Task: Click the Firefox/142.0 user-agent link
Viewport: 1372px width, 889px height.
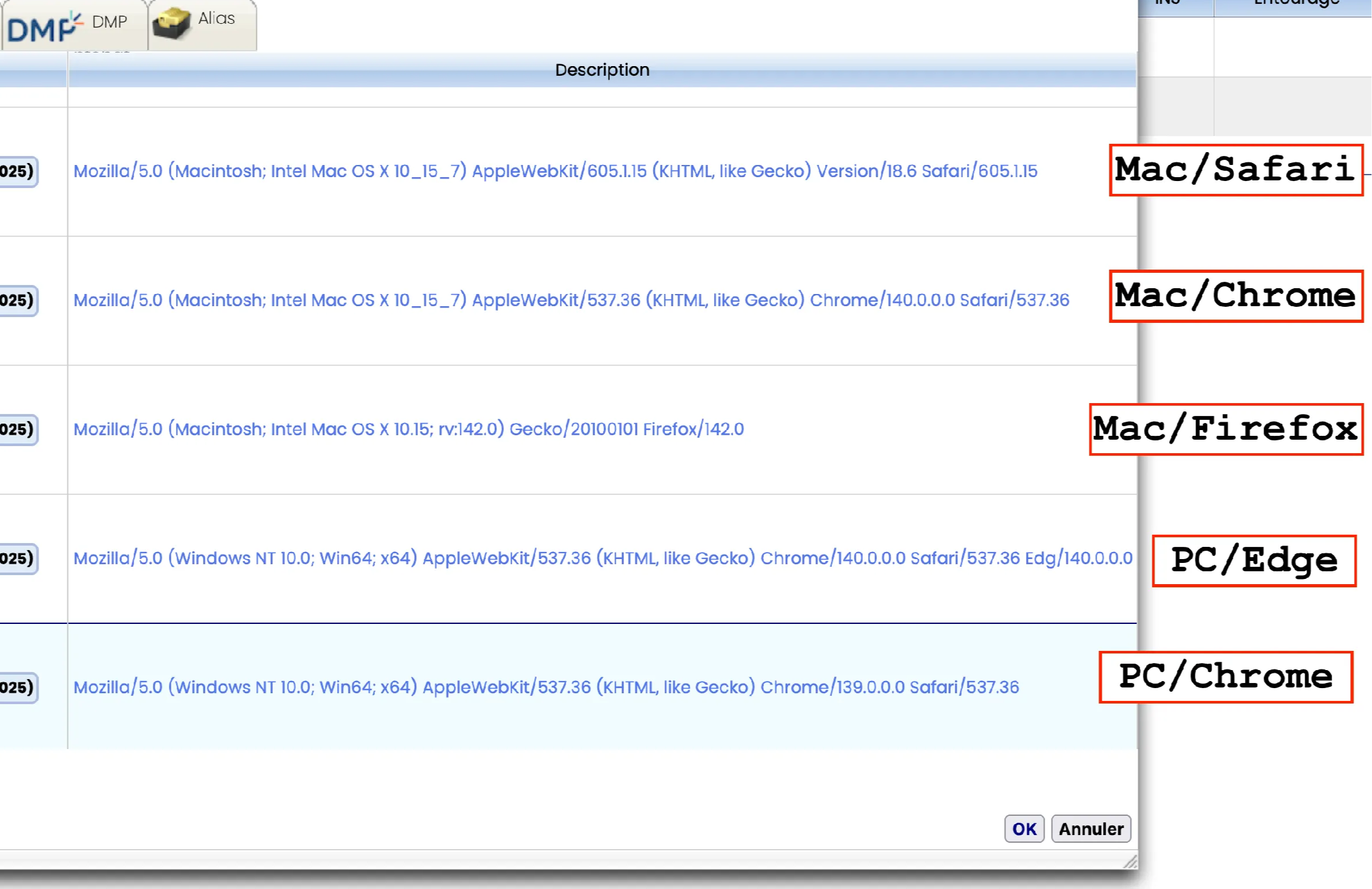Action: point(408,429)
